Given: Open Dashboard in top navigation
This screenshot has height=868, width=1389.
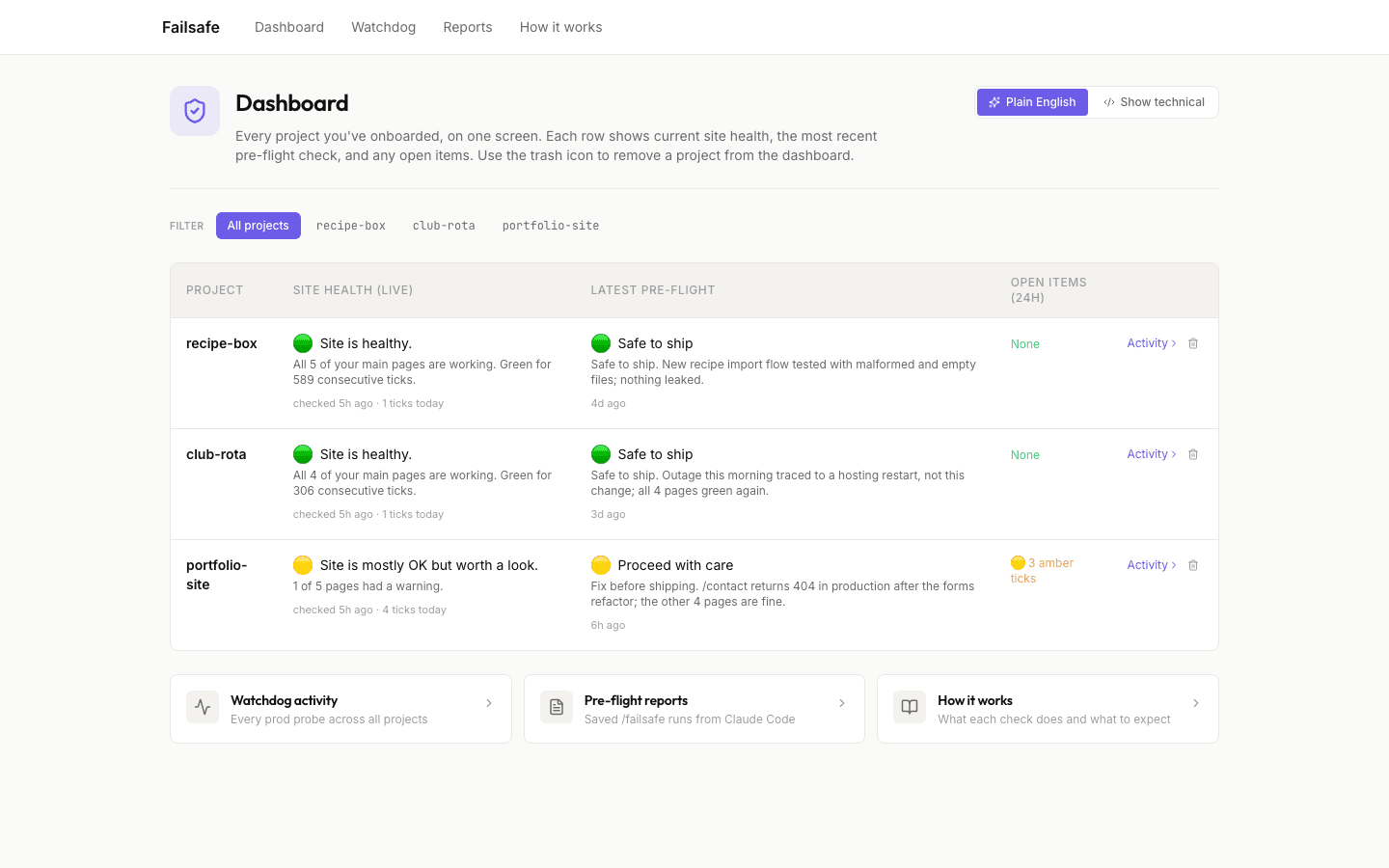Looking at the screenshot, I should pos(289,27).
